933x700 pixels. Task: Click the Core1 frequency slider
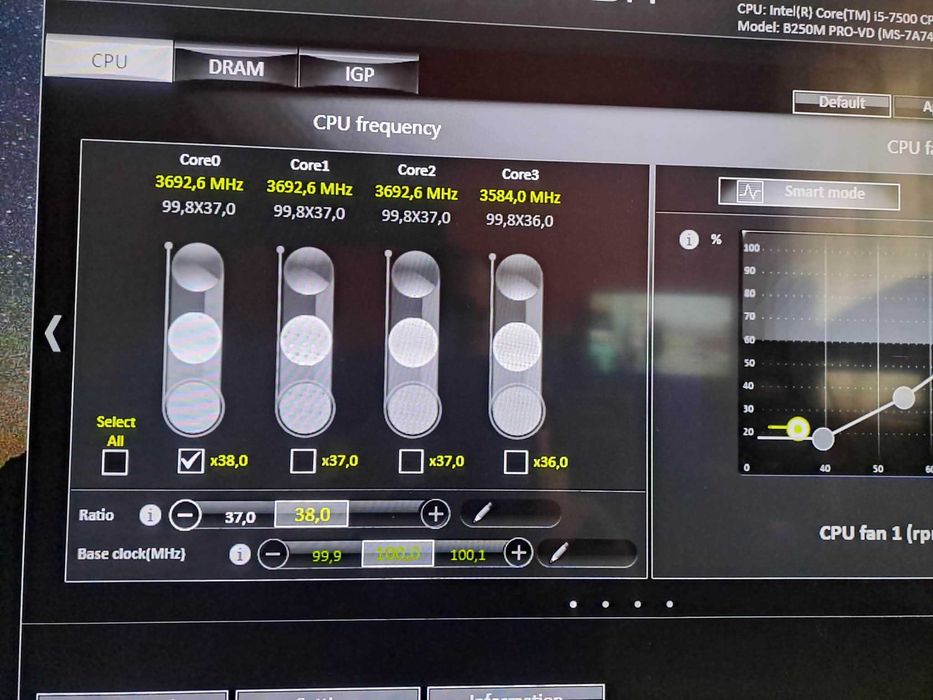305,342
